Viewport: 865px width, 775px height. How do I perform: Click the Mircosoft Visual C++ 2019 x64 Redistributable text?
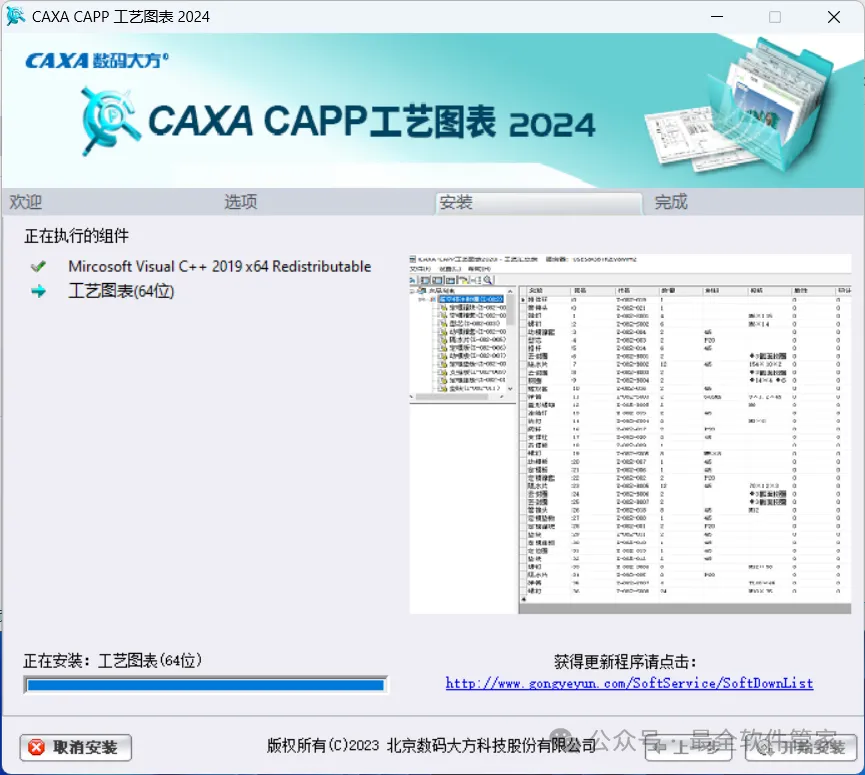pos(220,266)
